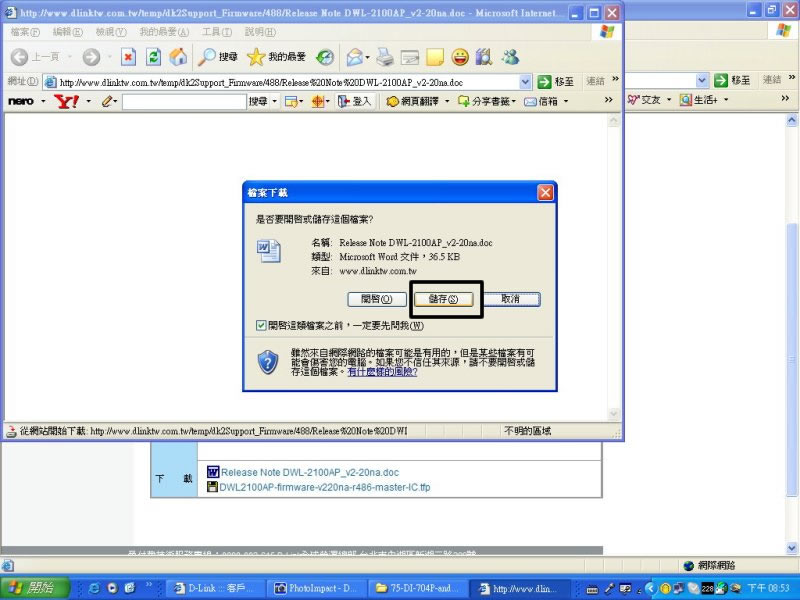The width and height of the screenshot is (800, 600).
Task: Click the Yahoo toolbar 搜尋 button
Action: coord(258,102)
